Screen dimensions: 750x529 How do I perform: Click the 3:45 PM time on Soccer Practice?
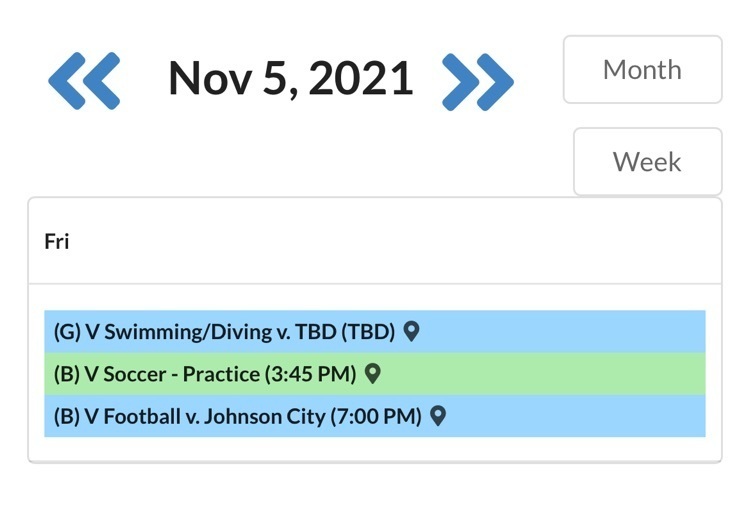pos(310,375)
